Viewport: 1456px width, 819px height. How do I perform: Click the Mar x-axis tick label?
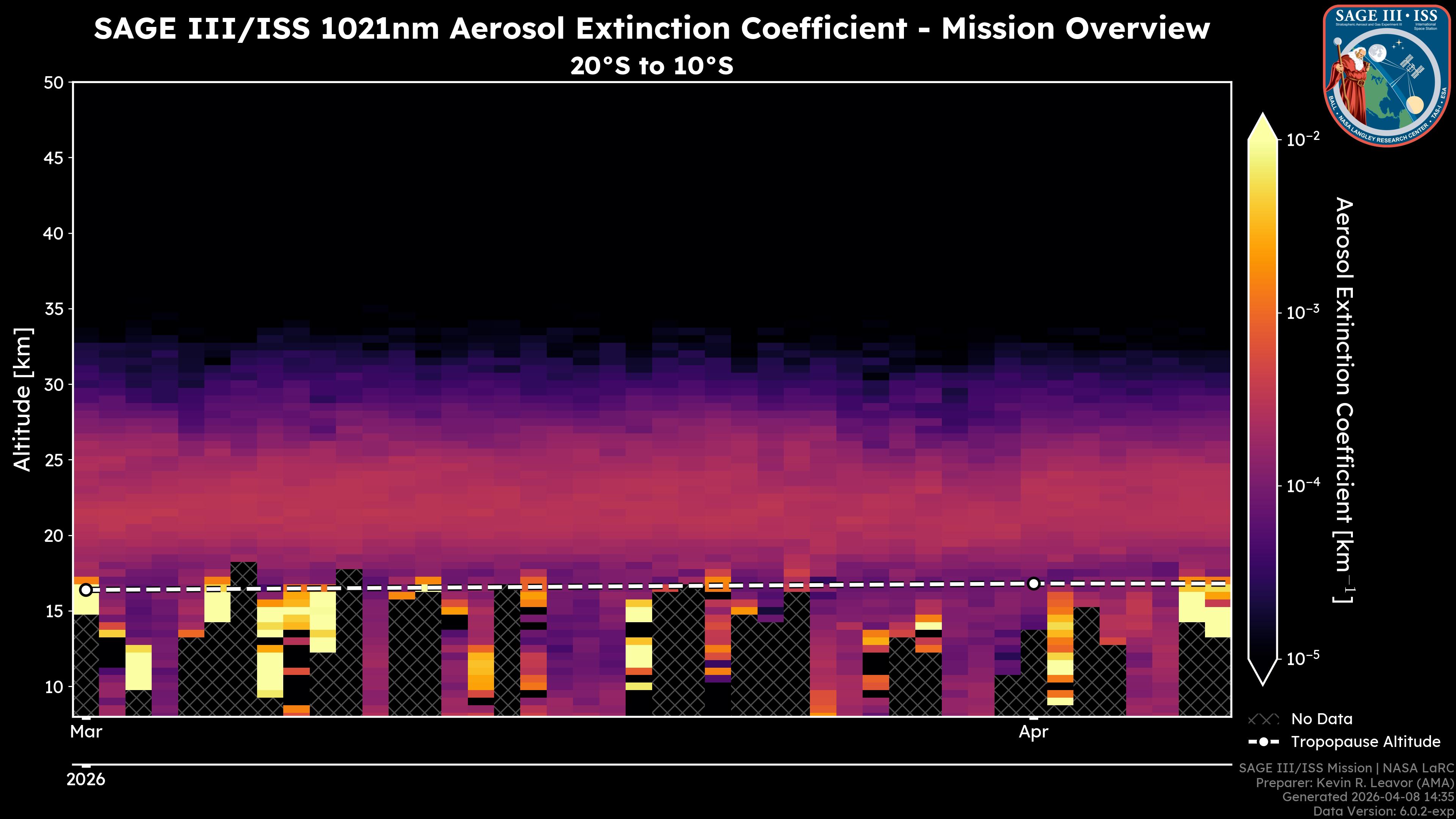[86, 732]
